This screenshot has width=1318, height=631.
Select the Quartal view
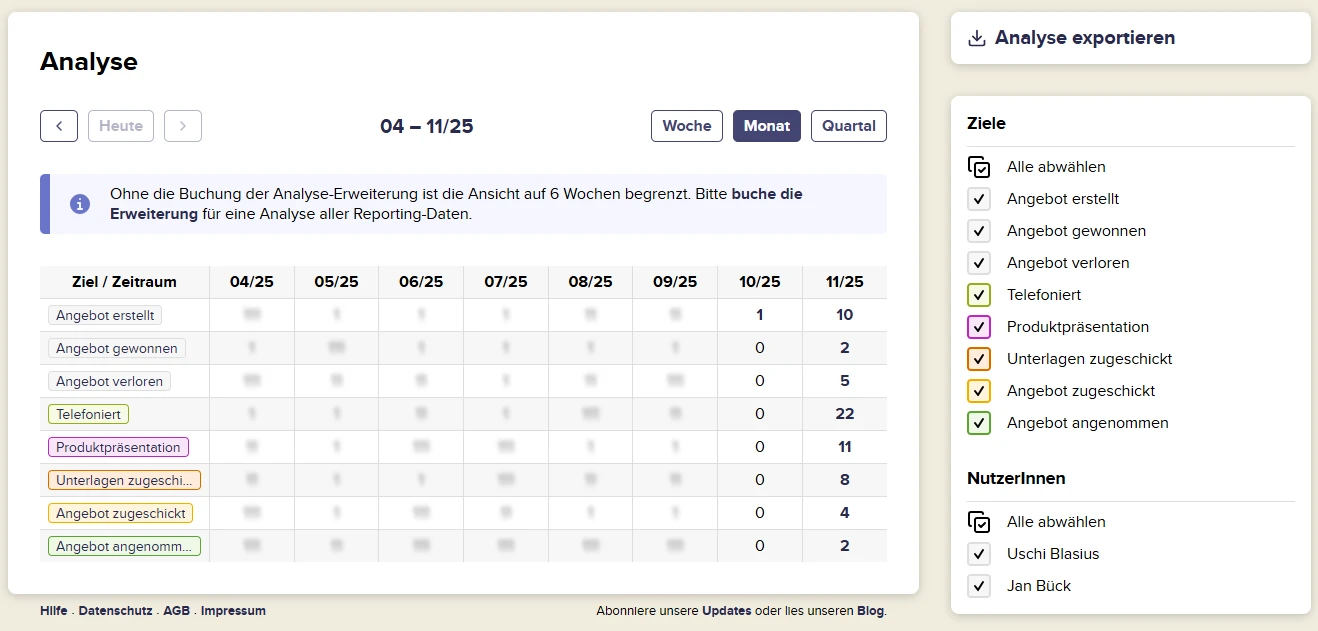click(848, 126)
